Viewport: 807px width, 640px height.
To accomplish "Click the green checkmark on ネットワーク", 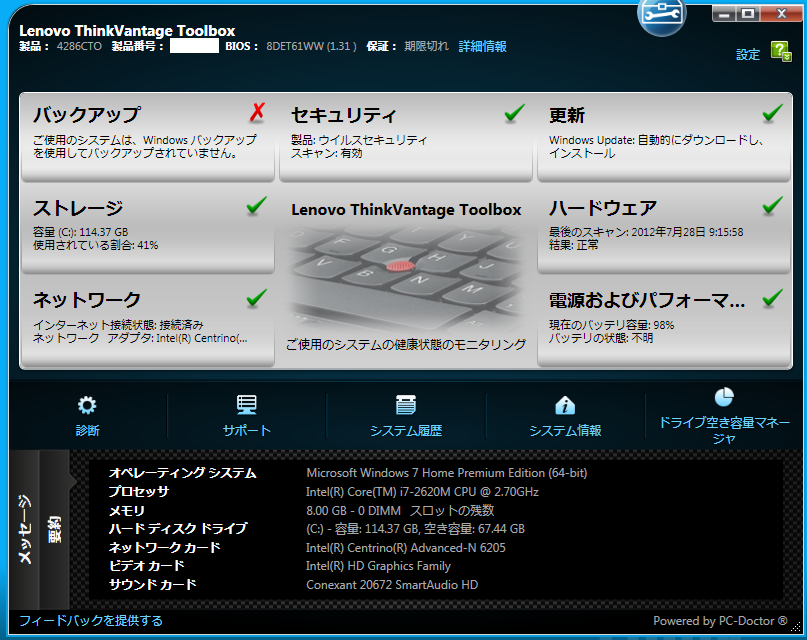I will 256,298.
